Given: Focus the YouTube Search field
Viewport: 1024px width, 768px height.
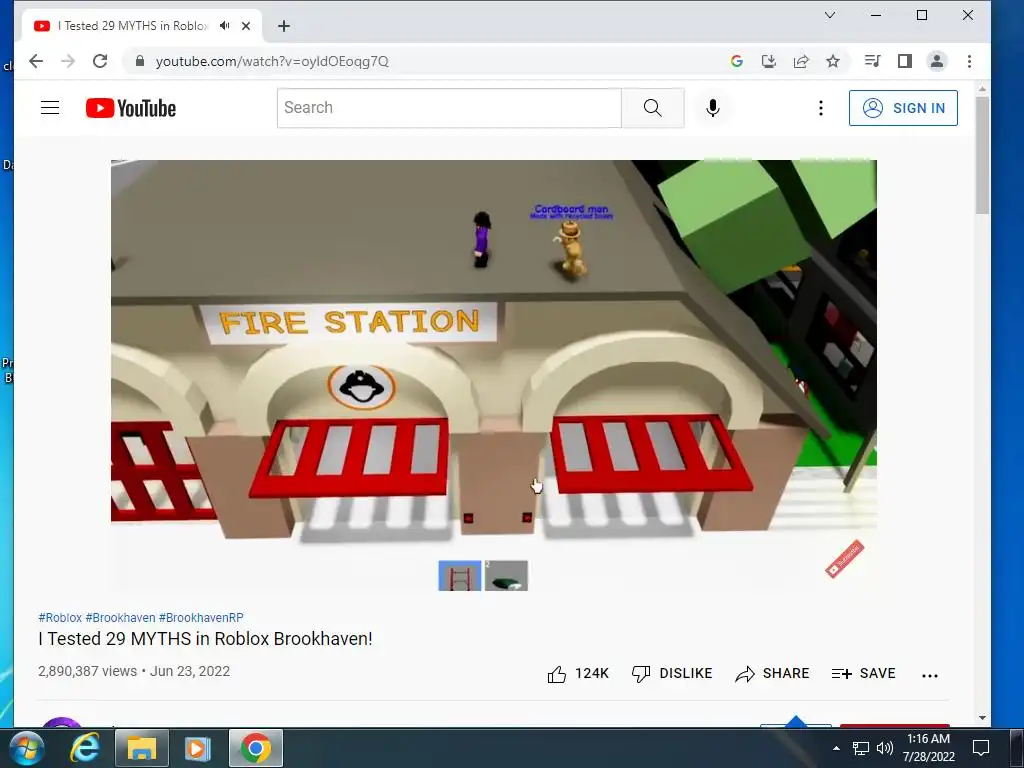Looking at the screenshot, I should [x=449, y=108].
